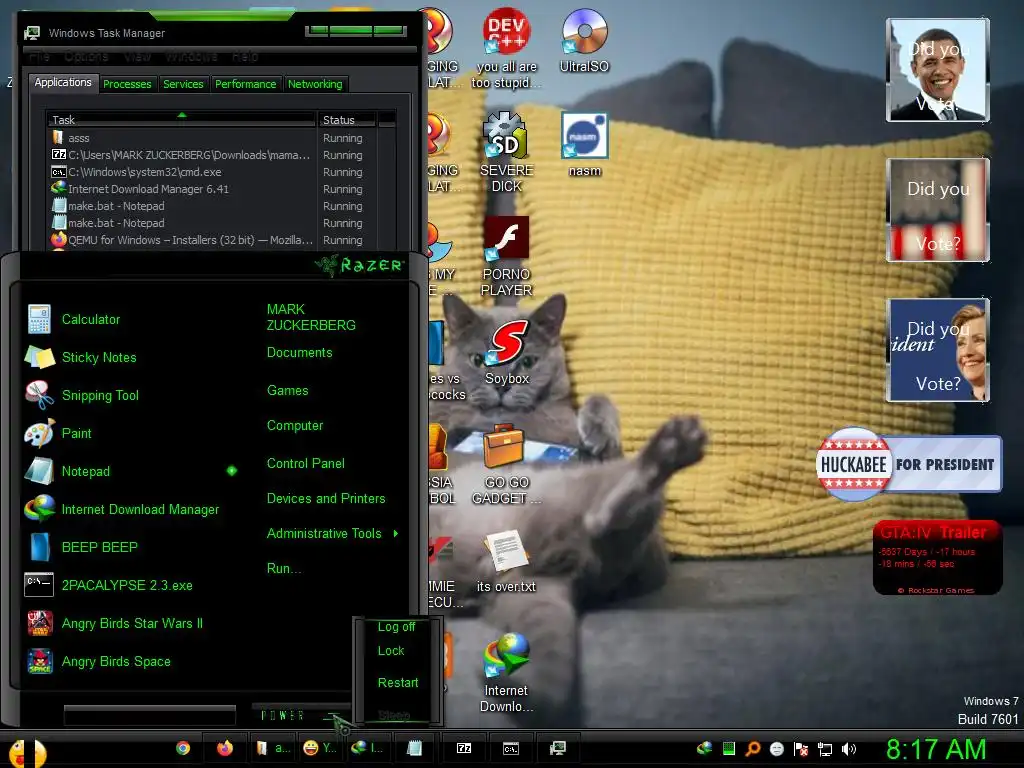Open the its over.txt file

click(506, 562)
